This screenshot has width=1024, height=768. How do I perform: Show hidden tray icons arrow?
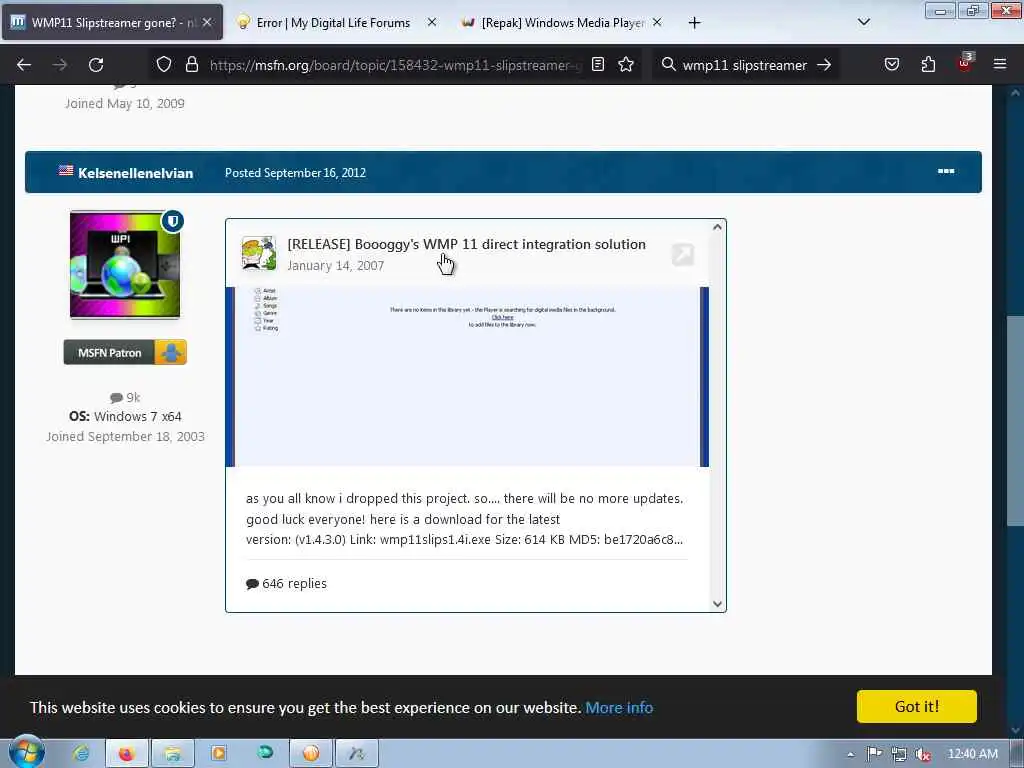[850, 755]
